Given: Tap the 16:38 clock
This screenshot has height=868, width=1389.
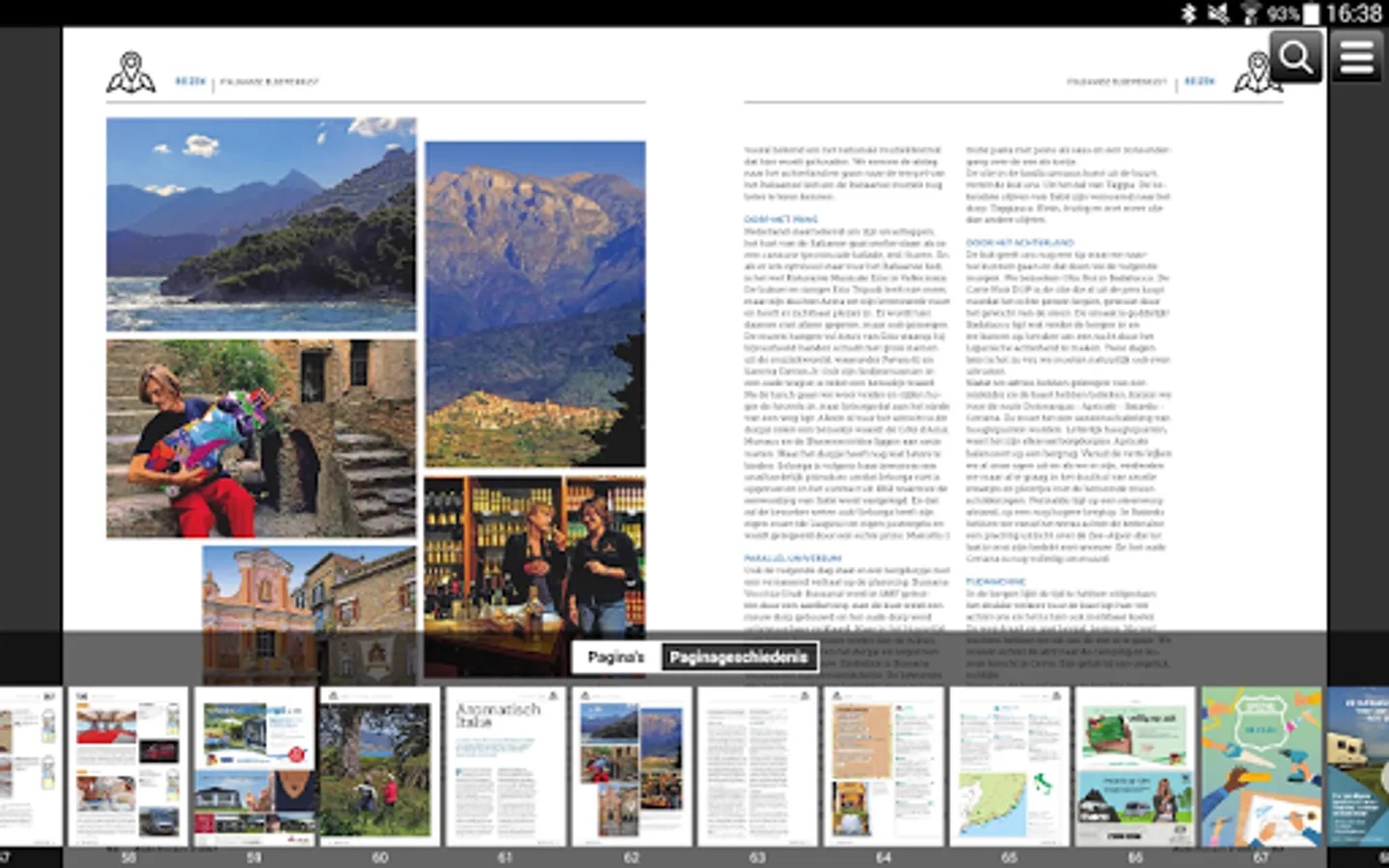Looking at the screenshot, I should 1354,14.
